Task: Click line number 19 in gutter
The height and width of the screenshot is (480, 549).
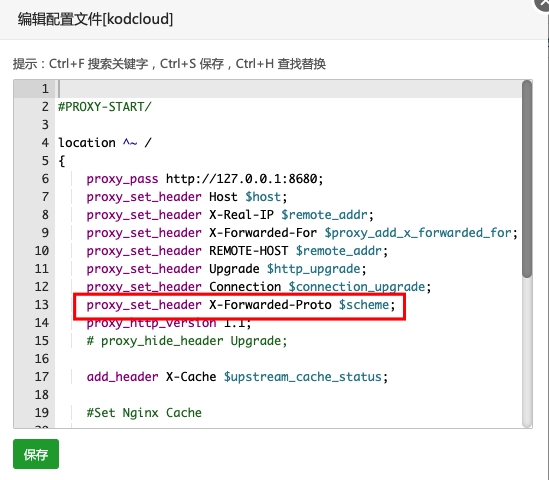Action: 42,413
